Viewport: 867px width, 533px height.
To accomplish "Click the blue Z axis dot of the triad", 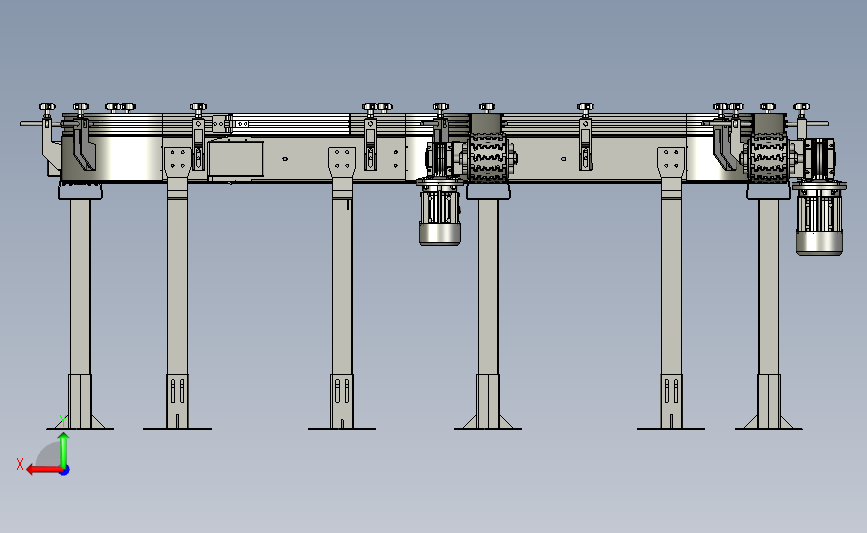I will tap(65, 471).
